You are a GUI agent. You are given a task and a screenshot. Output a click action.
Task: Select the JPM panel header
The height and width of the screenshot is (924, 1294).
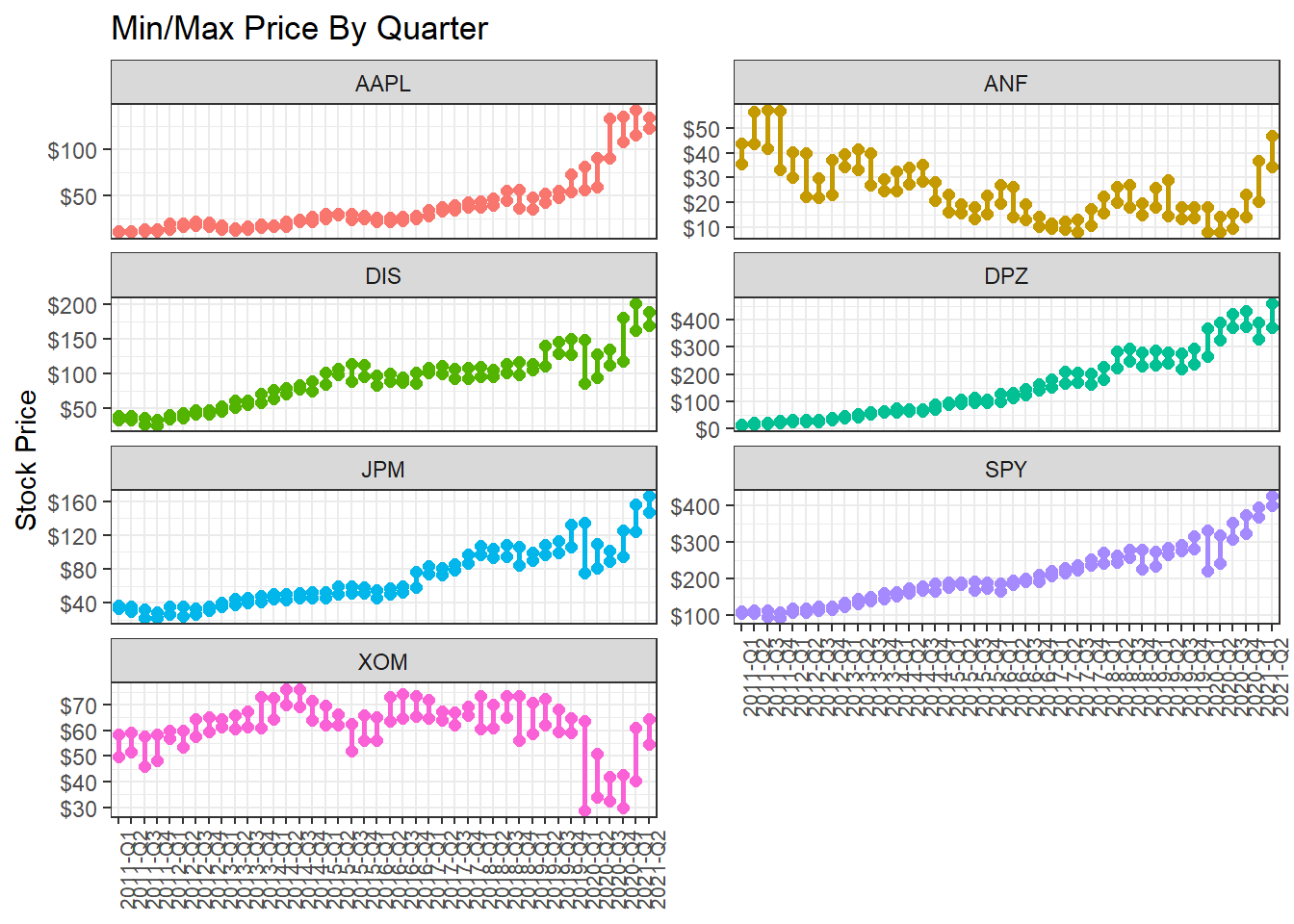click(383, 470)
